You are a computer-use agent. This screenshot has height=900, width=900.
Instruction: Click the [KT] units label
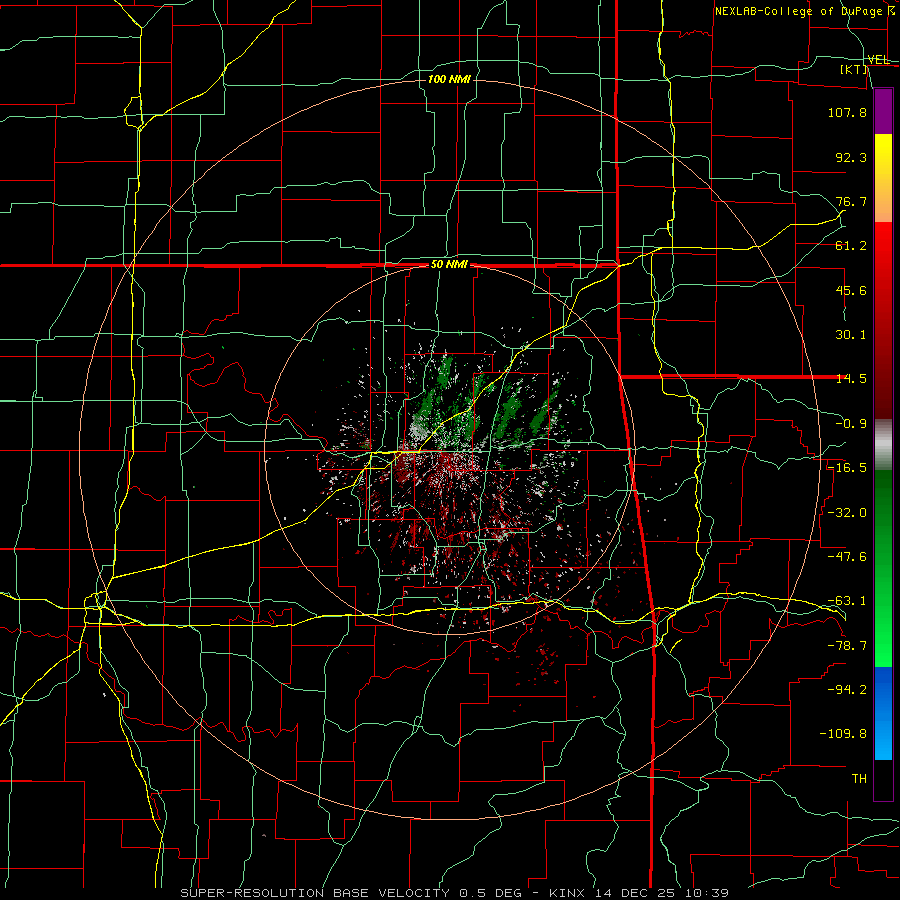point(854,69)
